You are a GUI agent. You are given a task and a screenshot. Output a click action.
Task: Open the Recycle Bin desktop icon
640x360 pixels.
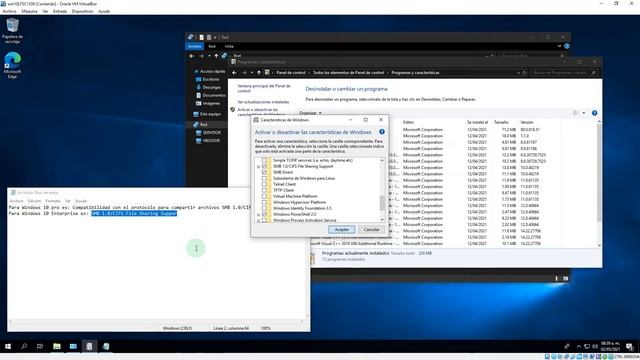[12, 30]
